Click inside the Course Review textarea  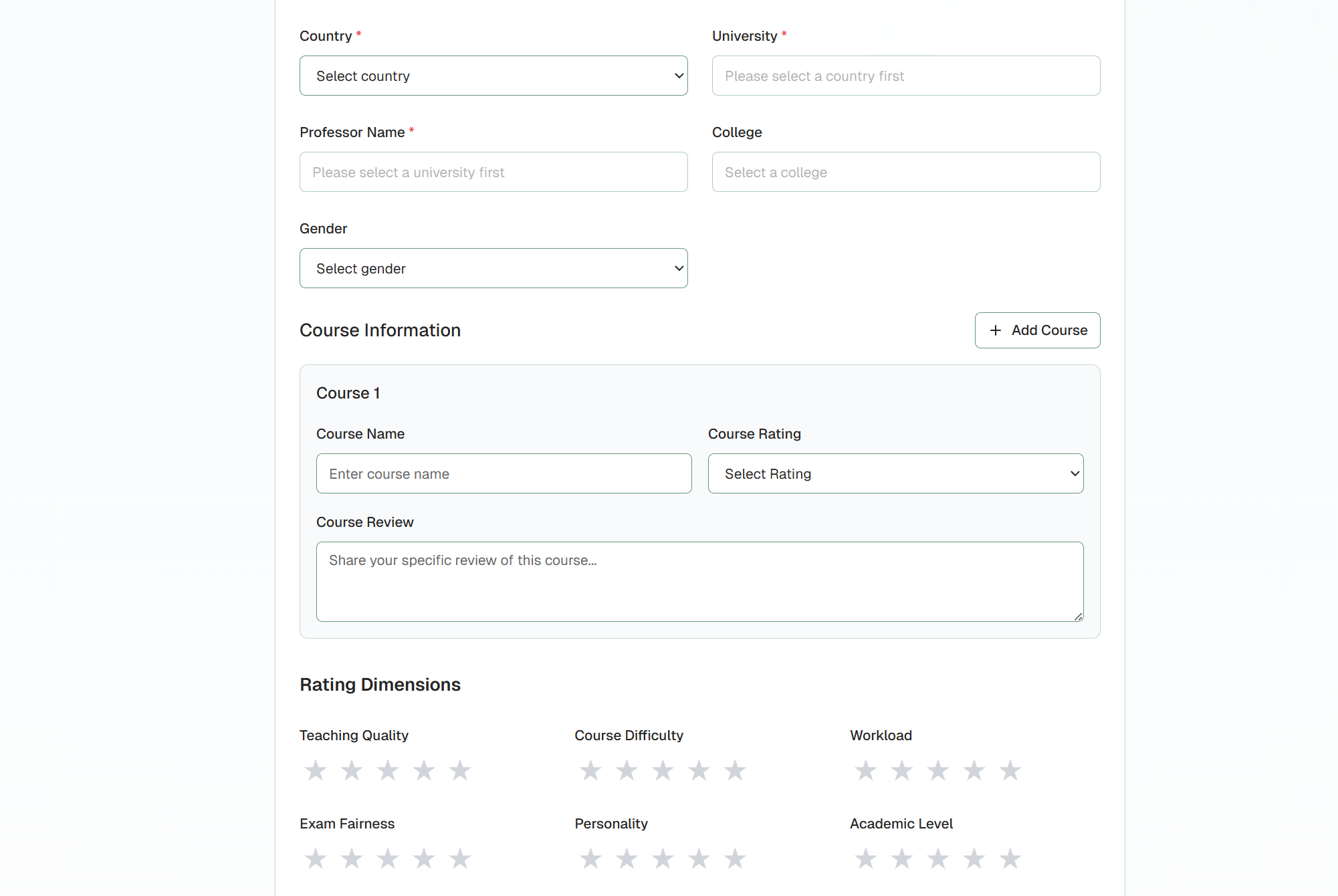[699, 582]
